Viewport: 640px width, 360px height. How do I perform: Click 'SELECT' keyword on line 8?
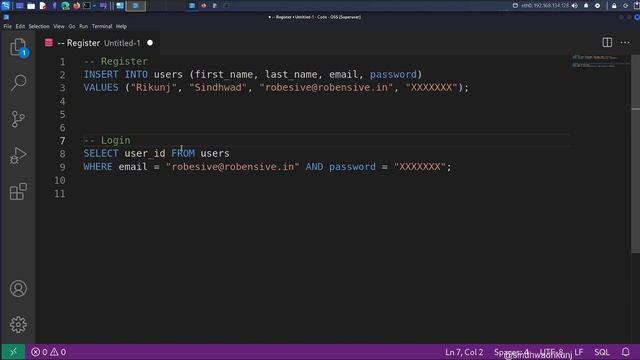tap(101, 153)
